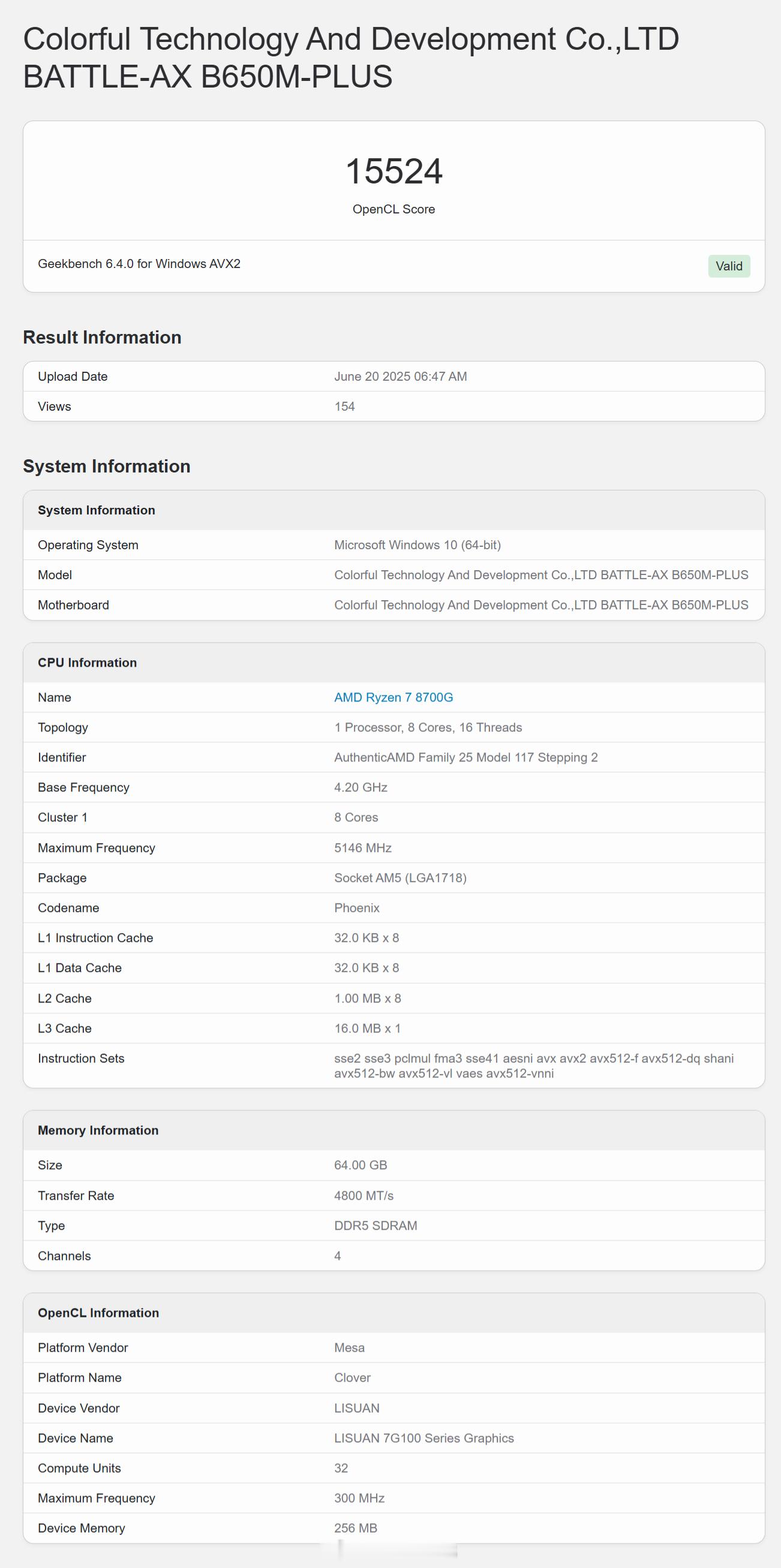Open the AMD Ryzen 7 8700G link
This screenshot has height=1568, width=781.
[x=393, y=697]
